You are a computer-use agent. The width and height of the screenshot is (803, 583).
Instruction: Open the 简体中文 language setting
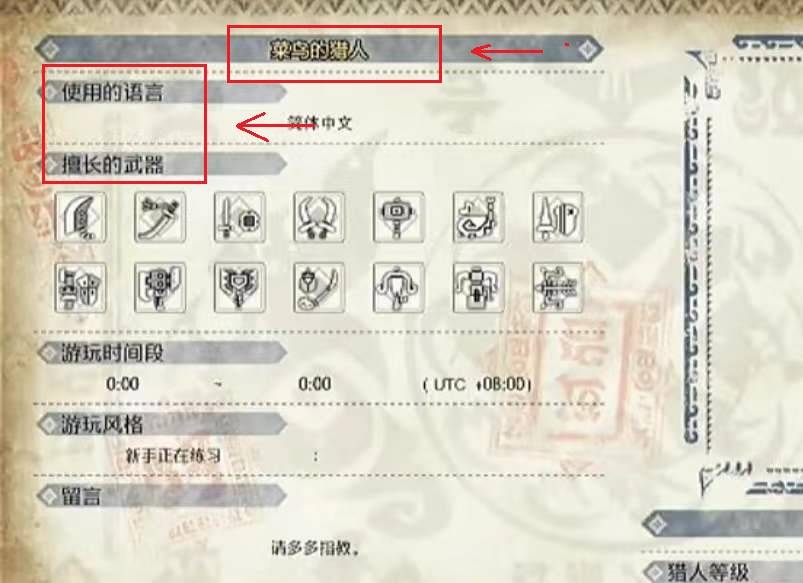(320, 123)
